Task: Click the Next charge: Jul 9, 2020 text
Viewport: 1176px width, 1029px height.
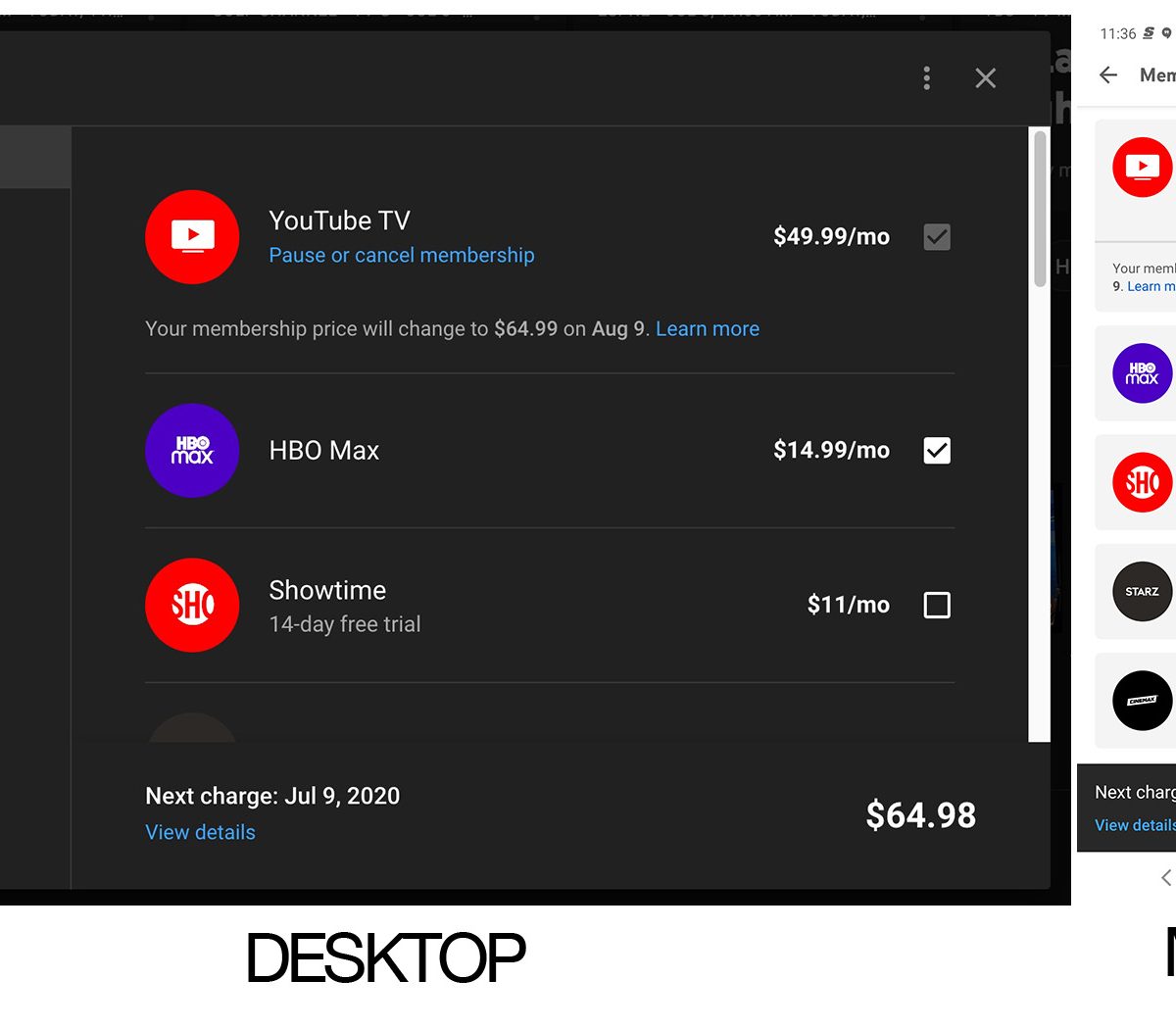Action: [x=272, y=796]
